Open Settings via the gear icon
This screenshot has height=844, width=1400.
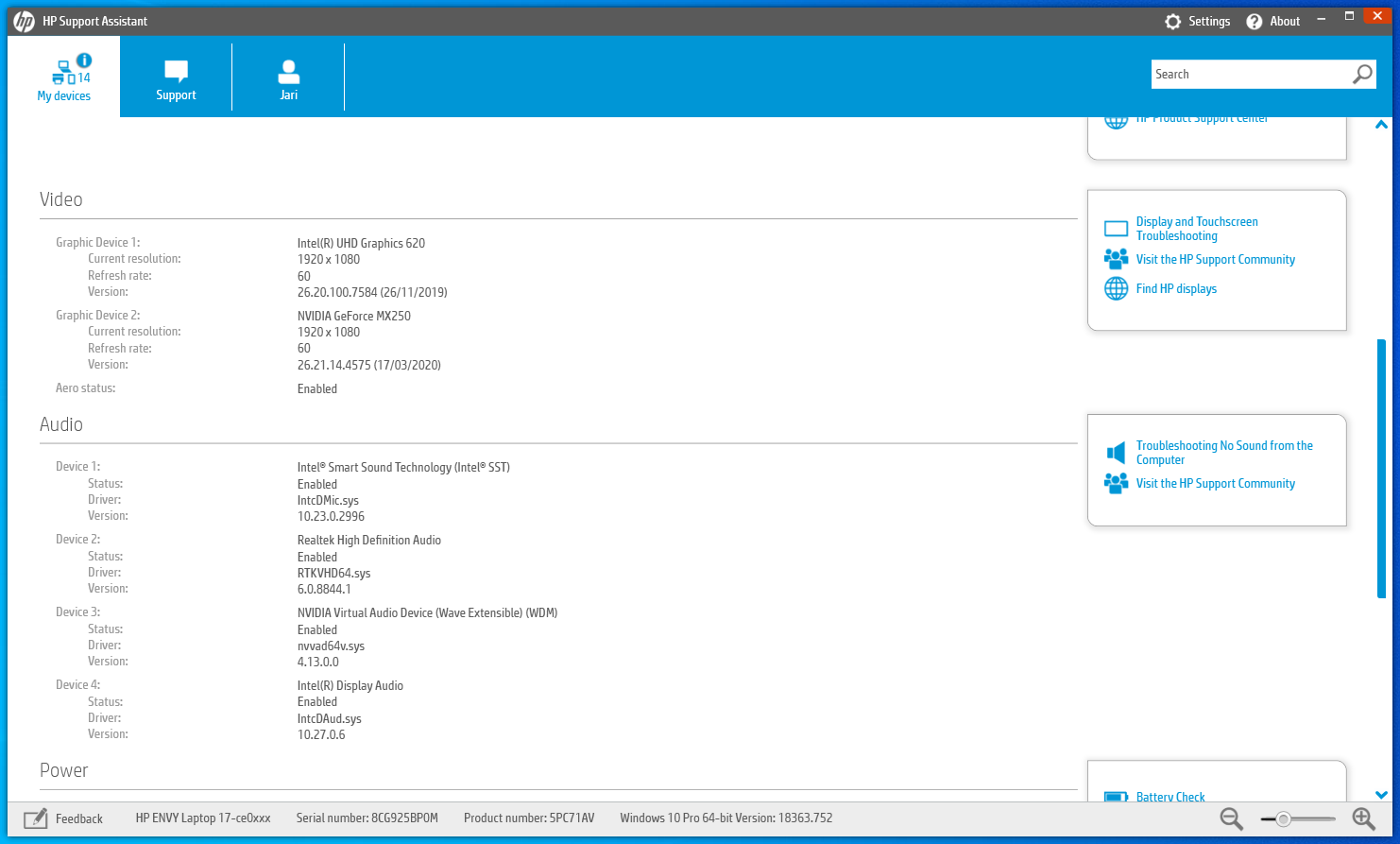click(x=1172, y=22)
